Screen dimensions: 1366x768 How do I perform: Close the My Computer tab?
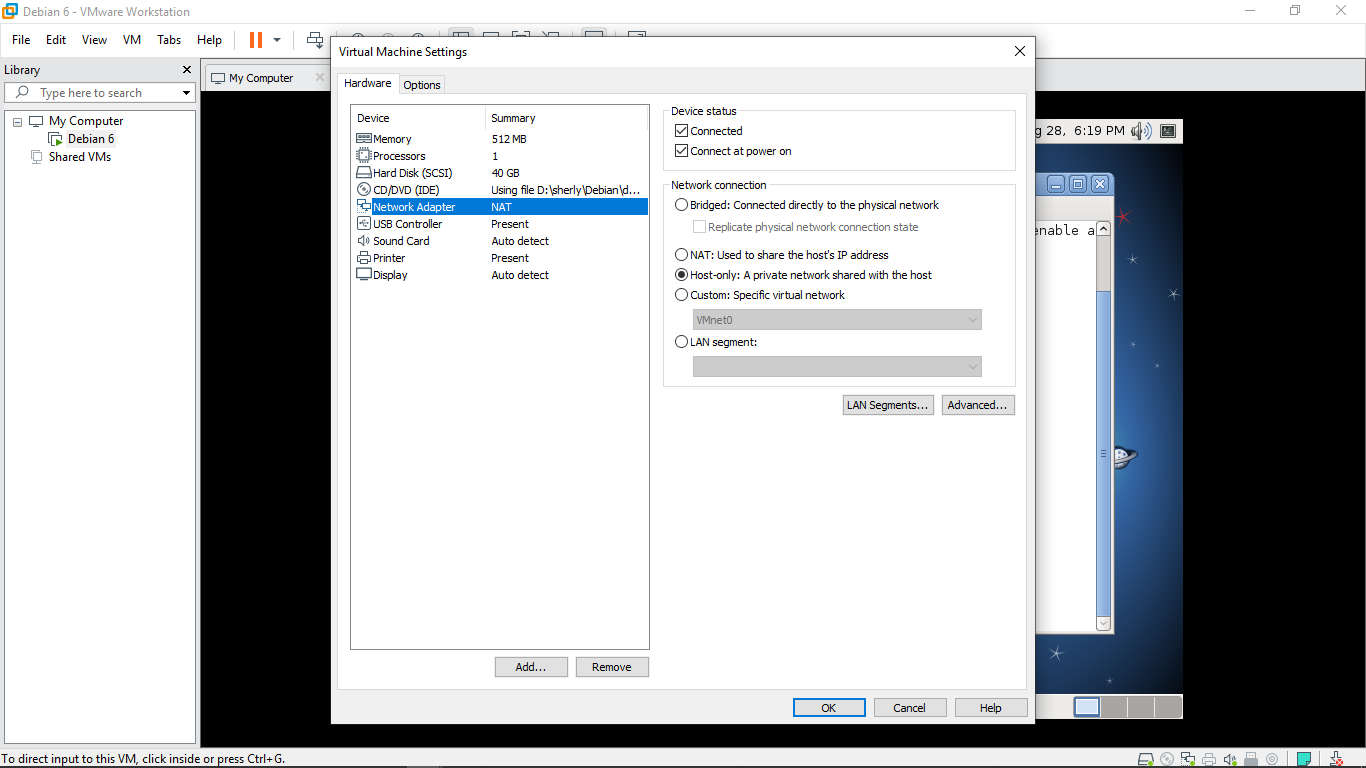(x=320, y=77)
